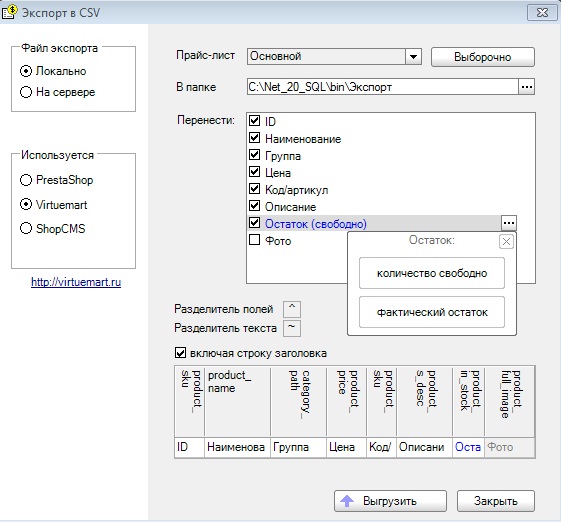
Task: Uncheck the Описание field checkbox
Action: (x=254, y=206)
